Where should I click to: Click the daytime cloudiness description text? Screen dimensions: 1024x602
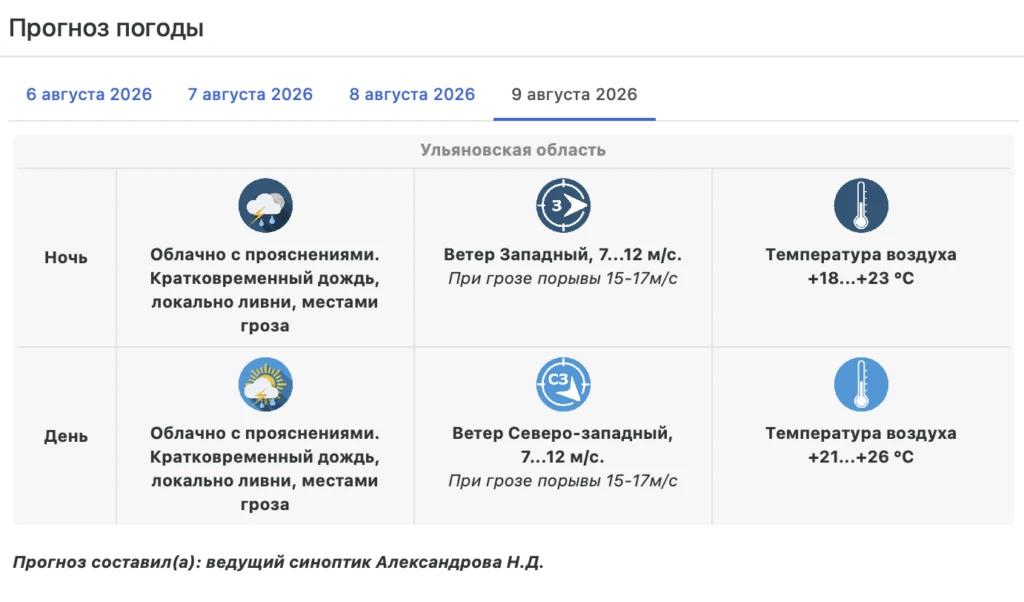click(264, 469)
